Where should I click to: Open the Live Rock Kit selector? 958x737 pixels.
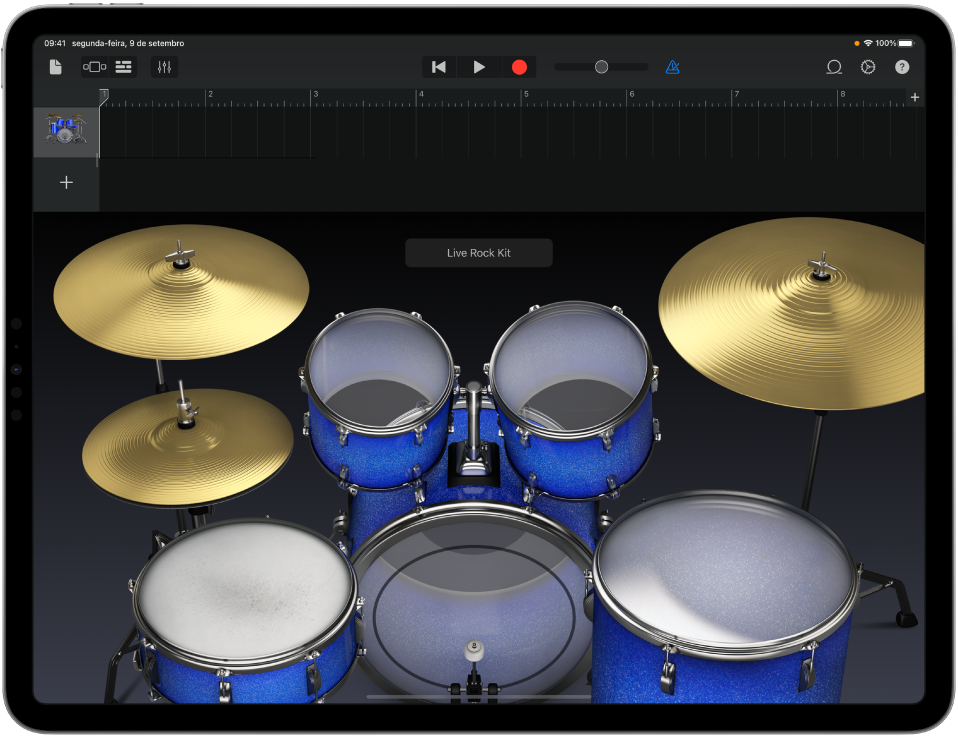[x=478, y=253]
